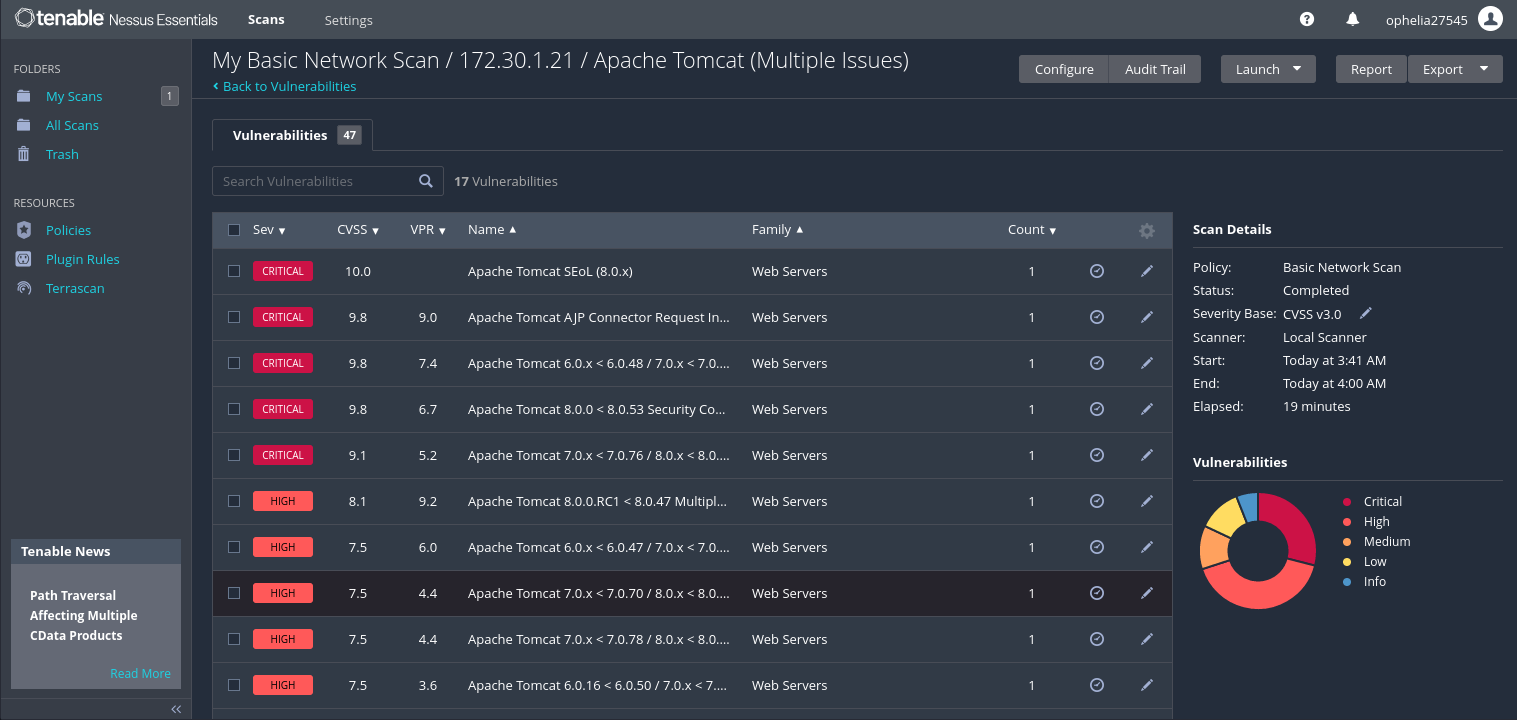The image size is (1517, 720).
Task: Click the Audit Trail button
Action: coord(1155,69)
